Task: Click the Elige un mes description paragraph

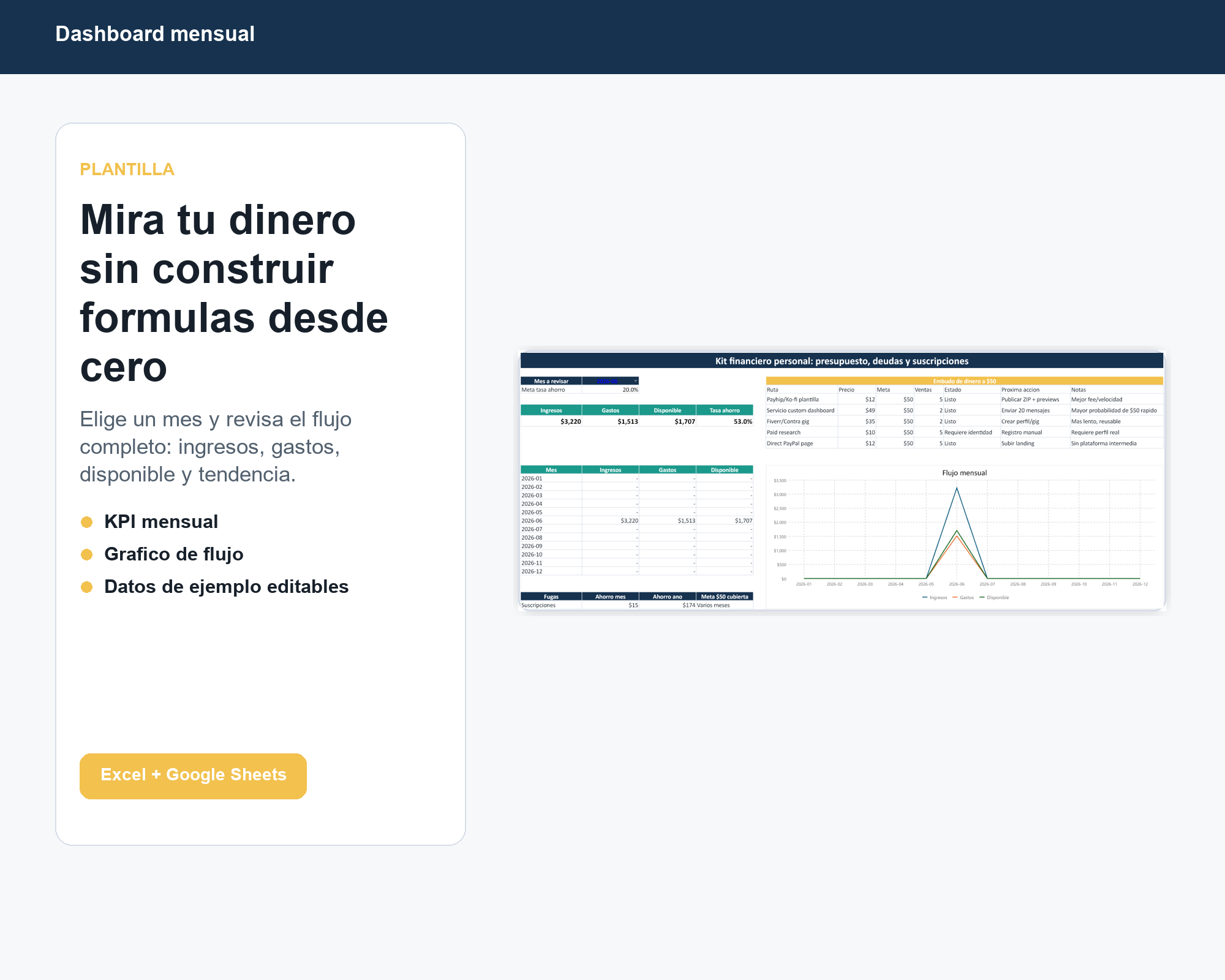Action: click(216, 447)
